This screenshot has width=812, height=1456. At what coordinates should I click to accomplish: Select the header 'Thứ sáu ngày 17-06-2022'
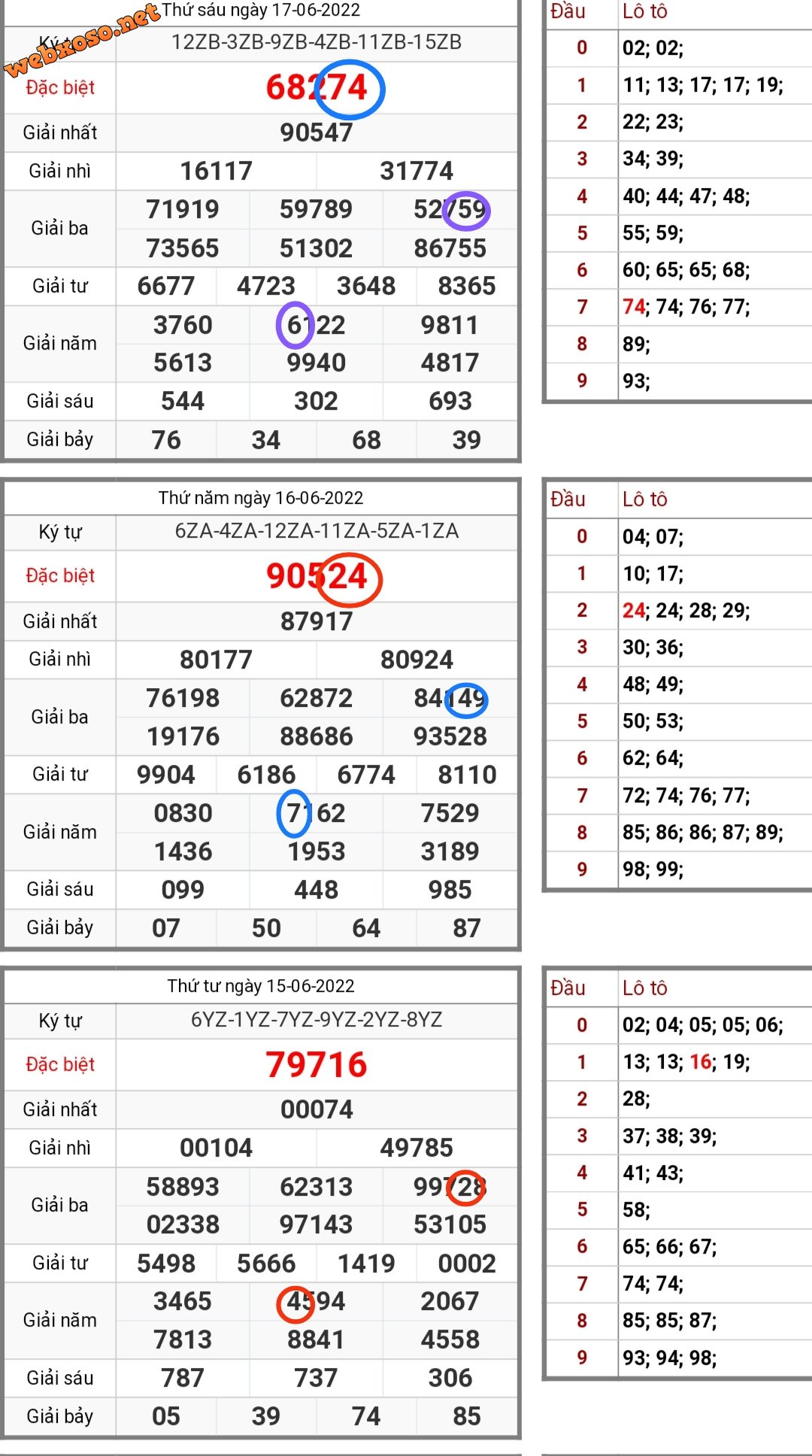point(261,11)
